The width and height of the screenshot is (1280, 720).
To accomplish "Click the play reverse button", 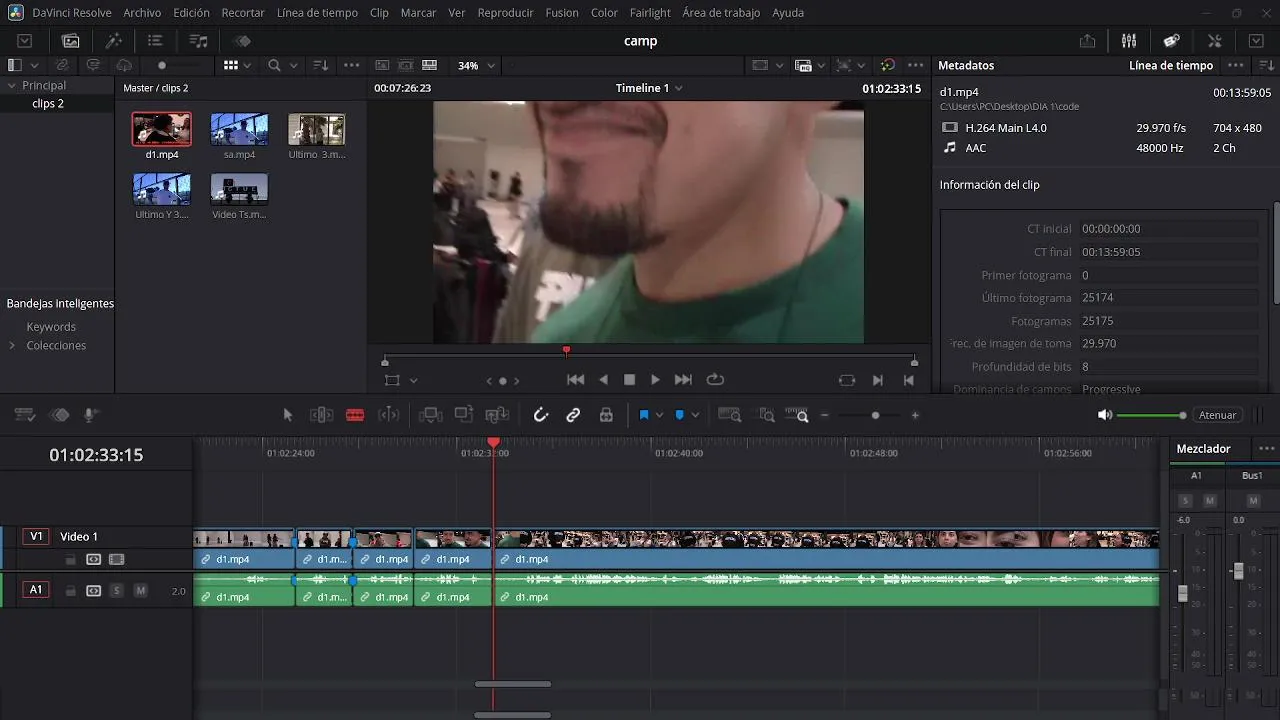I will (x=603, y=380).
